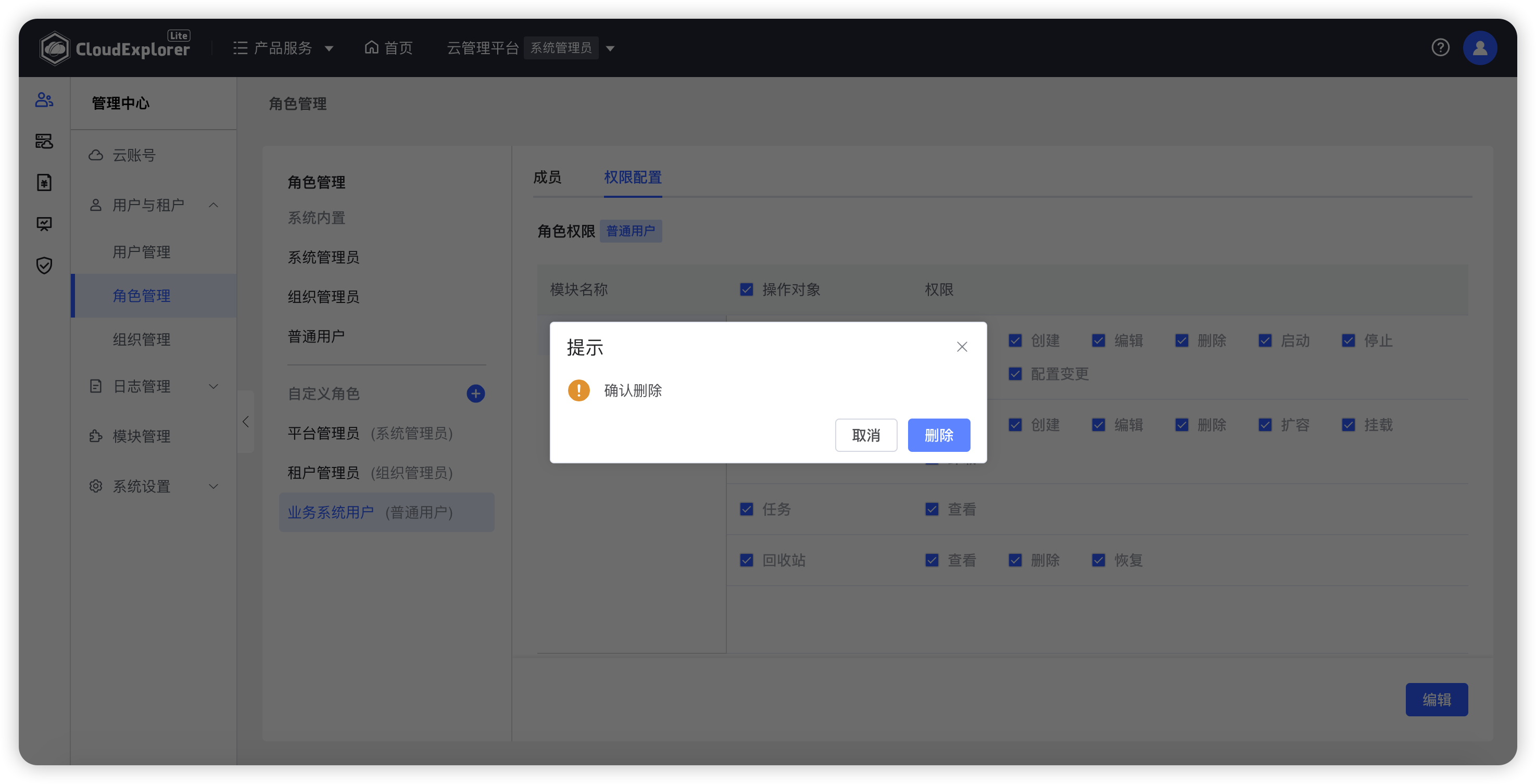Collapse the 用户与租户 menu chevron

click(x=213, y=205)
